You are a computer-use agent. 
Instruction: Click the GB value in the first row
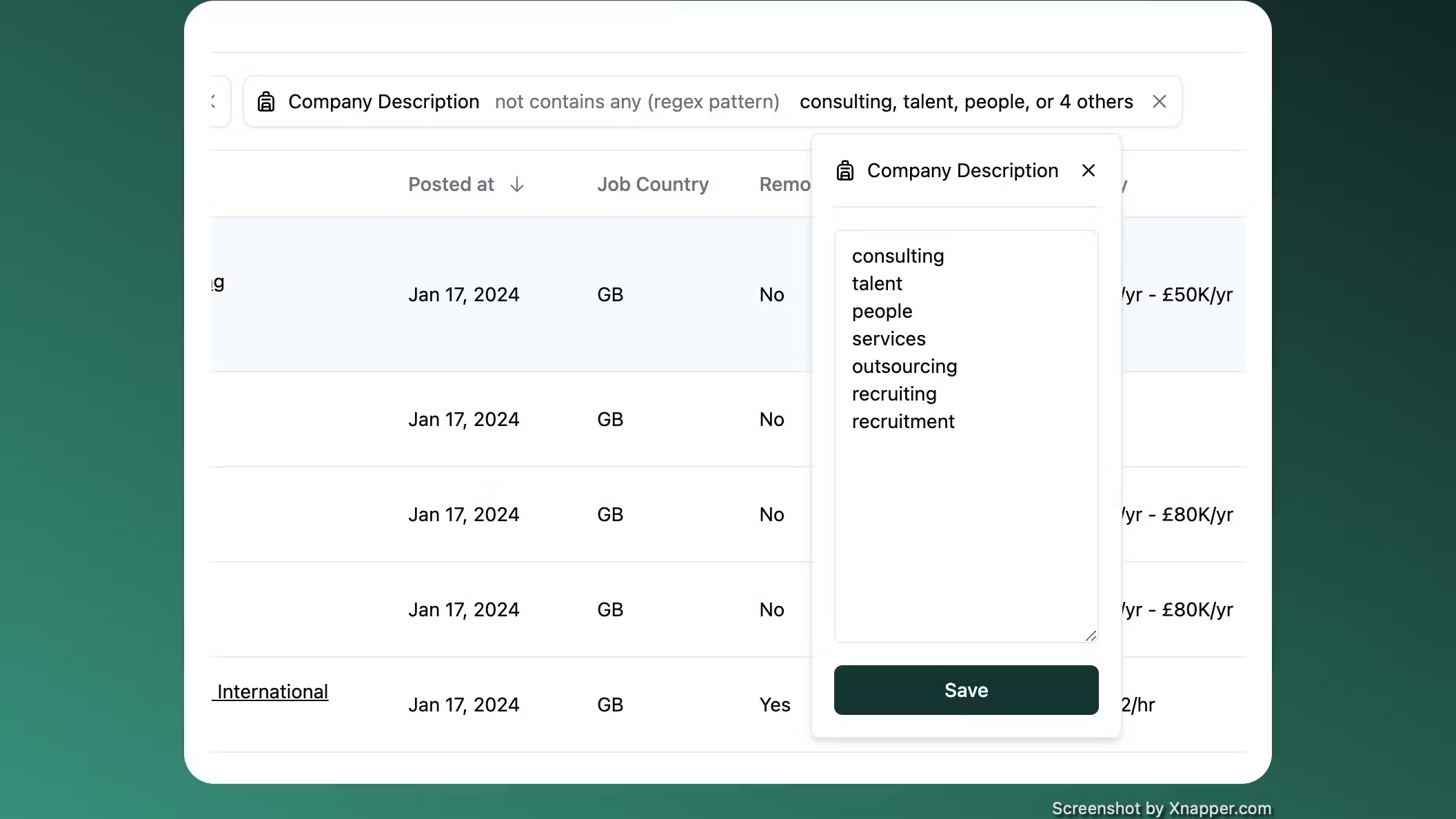(609, 294)
